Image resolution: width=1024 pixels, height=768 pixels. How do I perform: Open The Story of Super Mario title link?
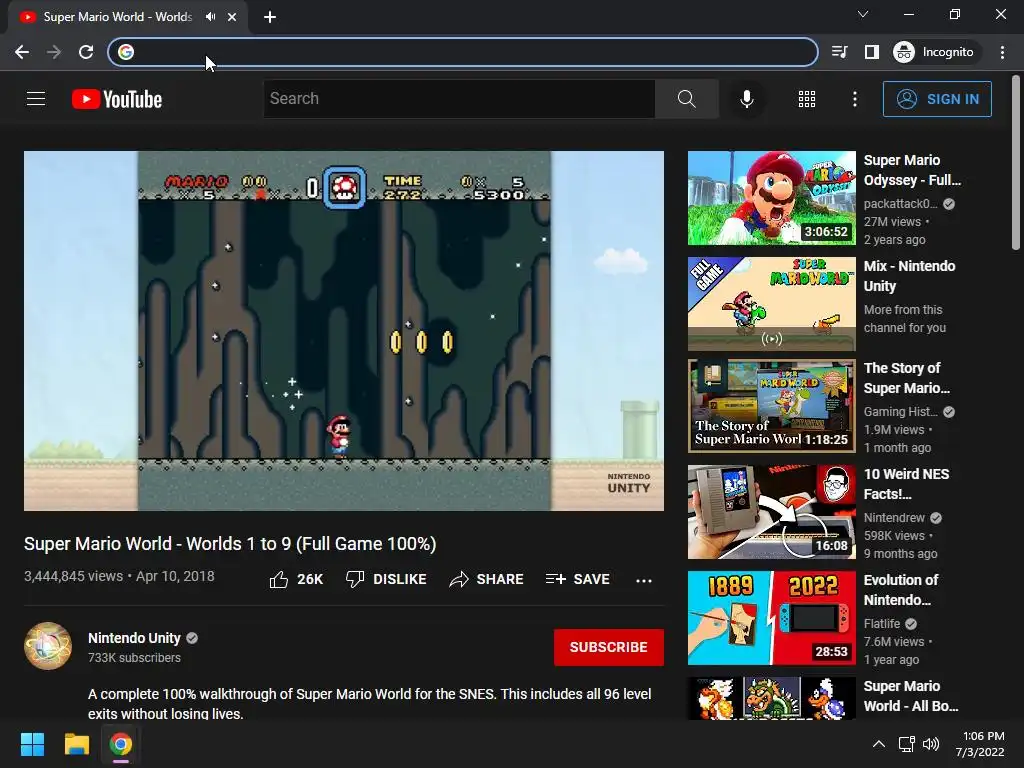(906, 377)
